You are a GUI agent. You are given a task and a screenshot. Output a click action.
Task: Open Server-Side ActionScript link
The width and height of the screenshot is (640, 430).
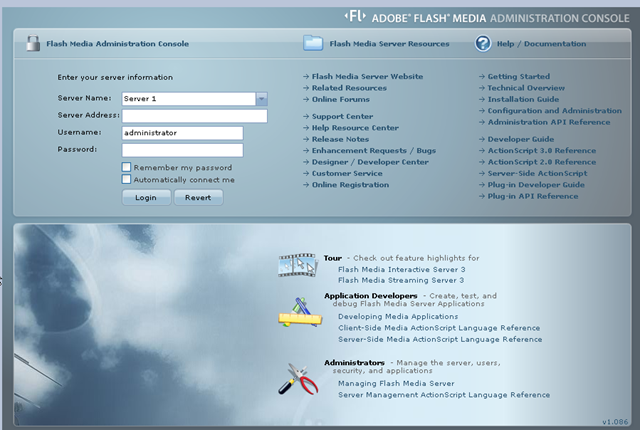(537, 173)
